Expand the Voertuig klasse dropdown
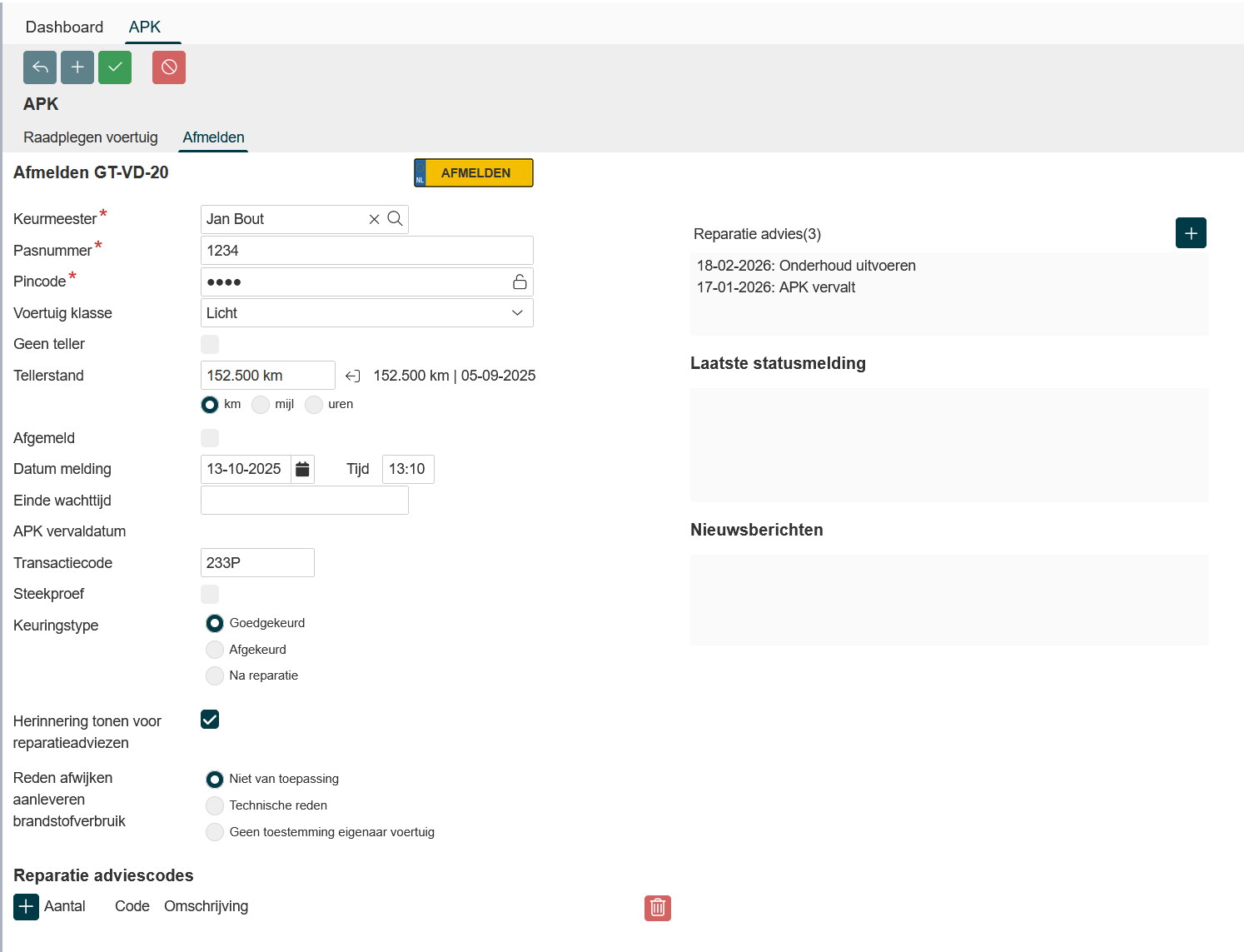 [516, 313]
